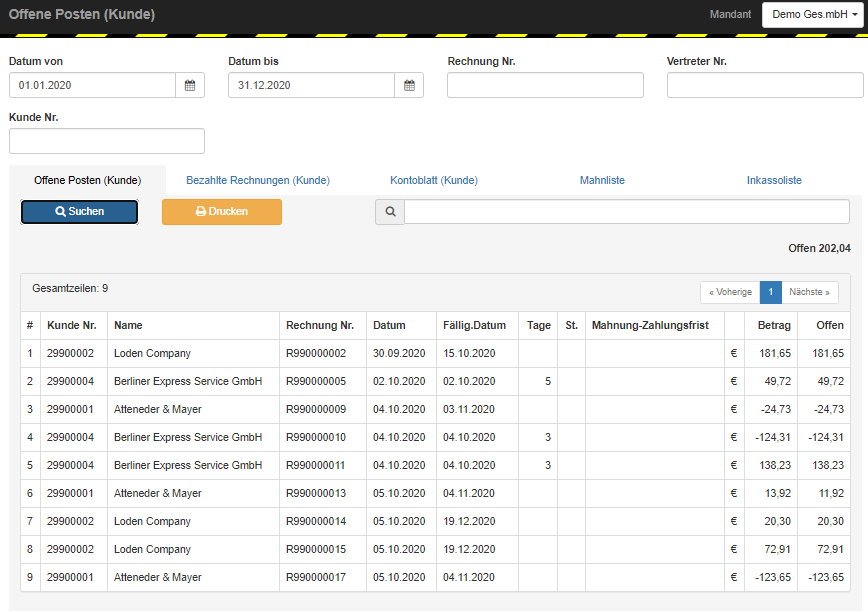868x612 pixels.
Task: Click the Offene Posten (Kunde) page title
Action: 82,14
